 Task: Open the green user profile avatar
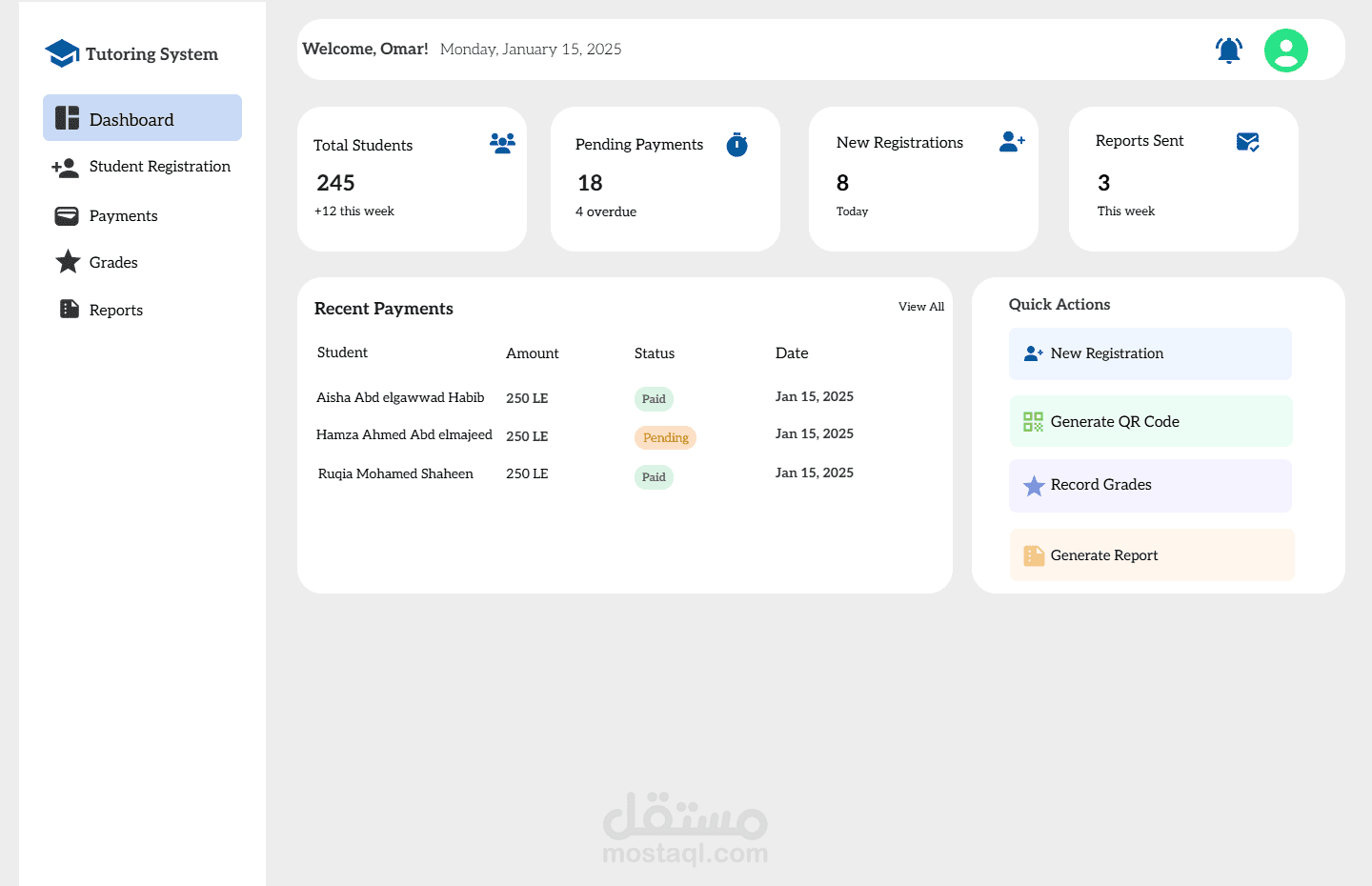1286,50
